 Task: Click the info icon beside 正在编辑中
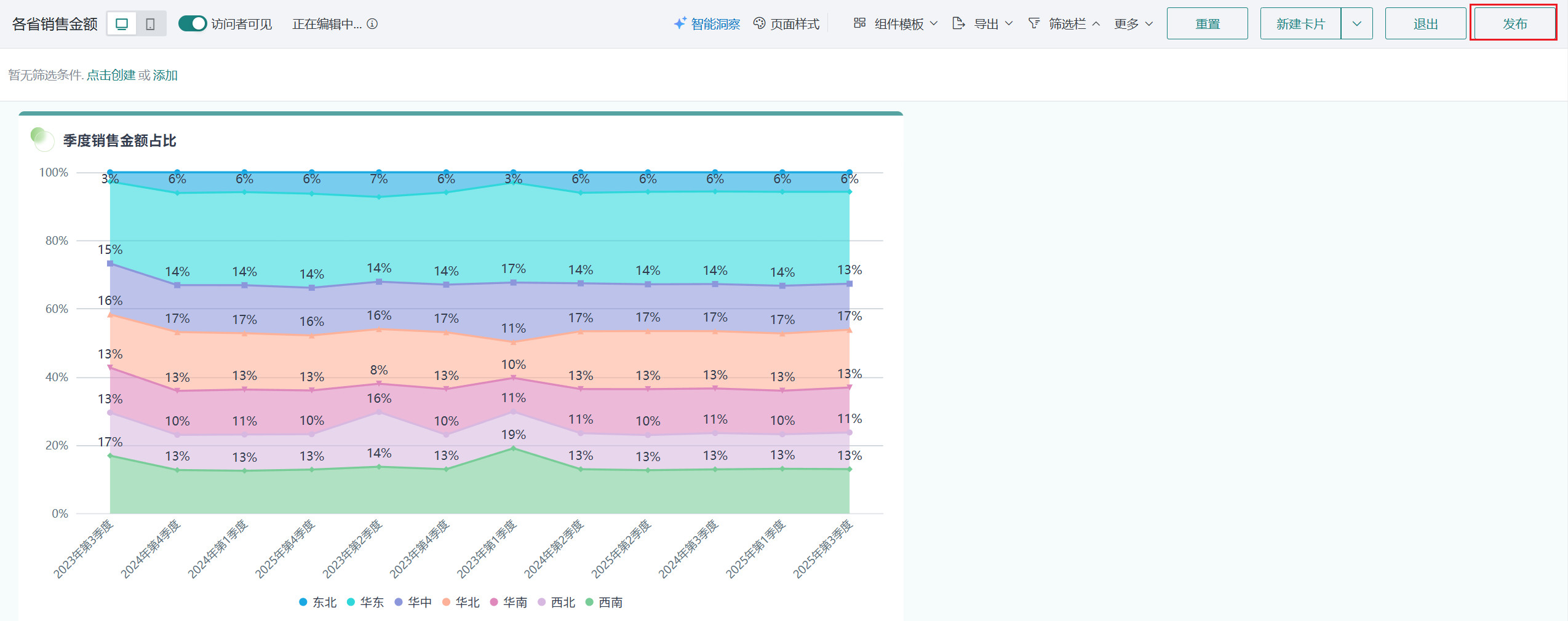point(372,24)
